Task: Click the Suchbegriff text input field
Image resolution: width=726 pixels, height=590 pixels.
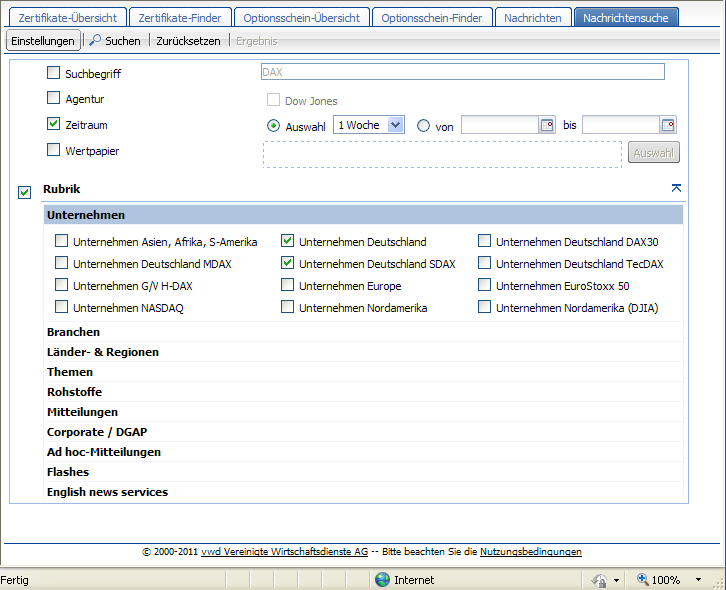Action: 461,72
